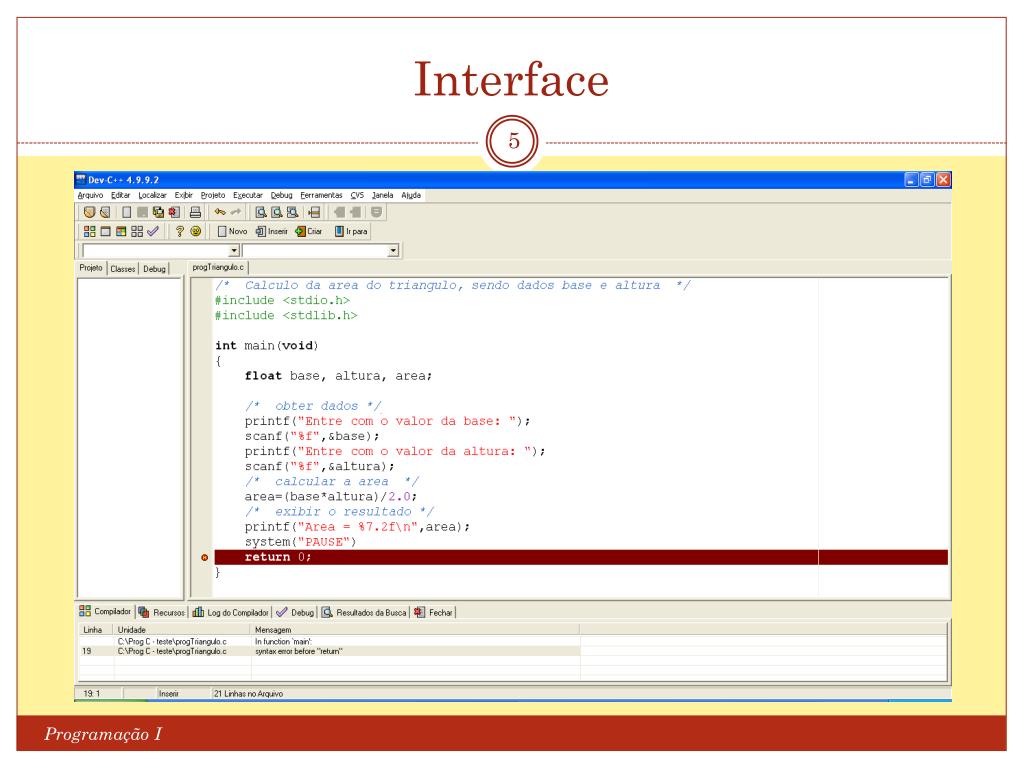Click '21 Linhas no Arquivo' in status bar
The height and width of the screenshot is (768, 1024).
coord(248,694)
